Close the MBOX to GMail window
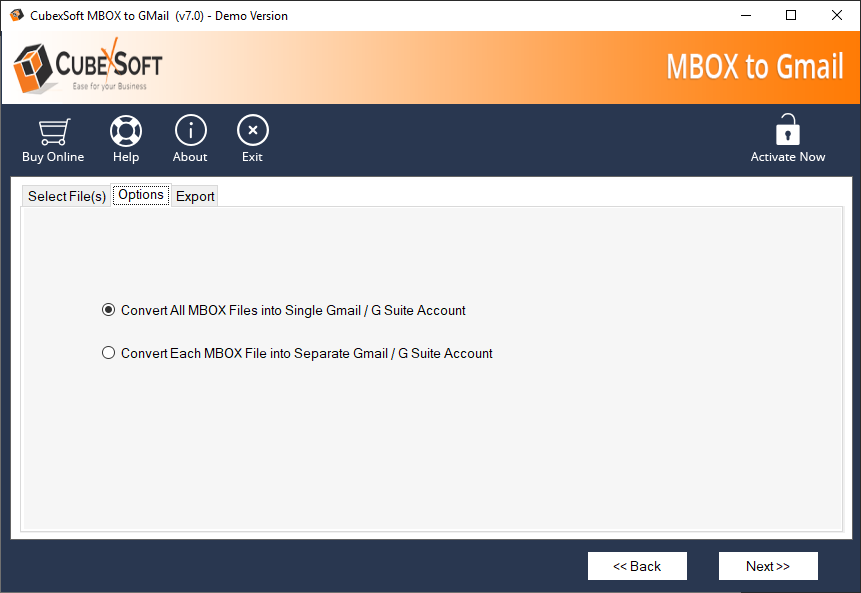Viewport: 861px width, 593px height. tap(837, 15)
